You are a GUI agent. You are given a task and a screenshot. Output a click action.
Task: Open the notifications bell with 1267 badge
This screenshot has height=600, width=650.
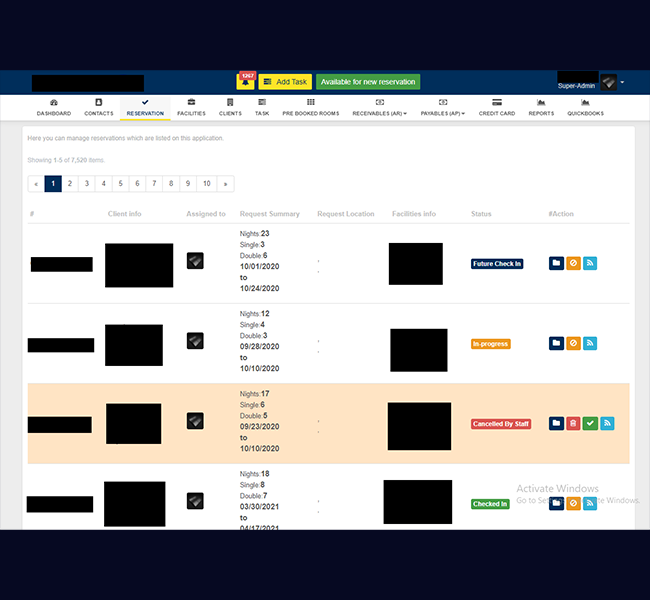point(246,81)
